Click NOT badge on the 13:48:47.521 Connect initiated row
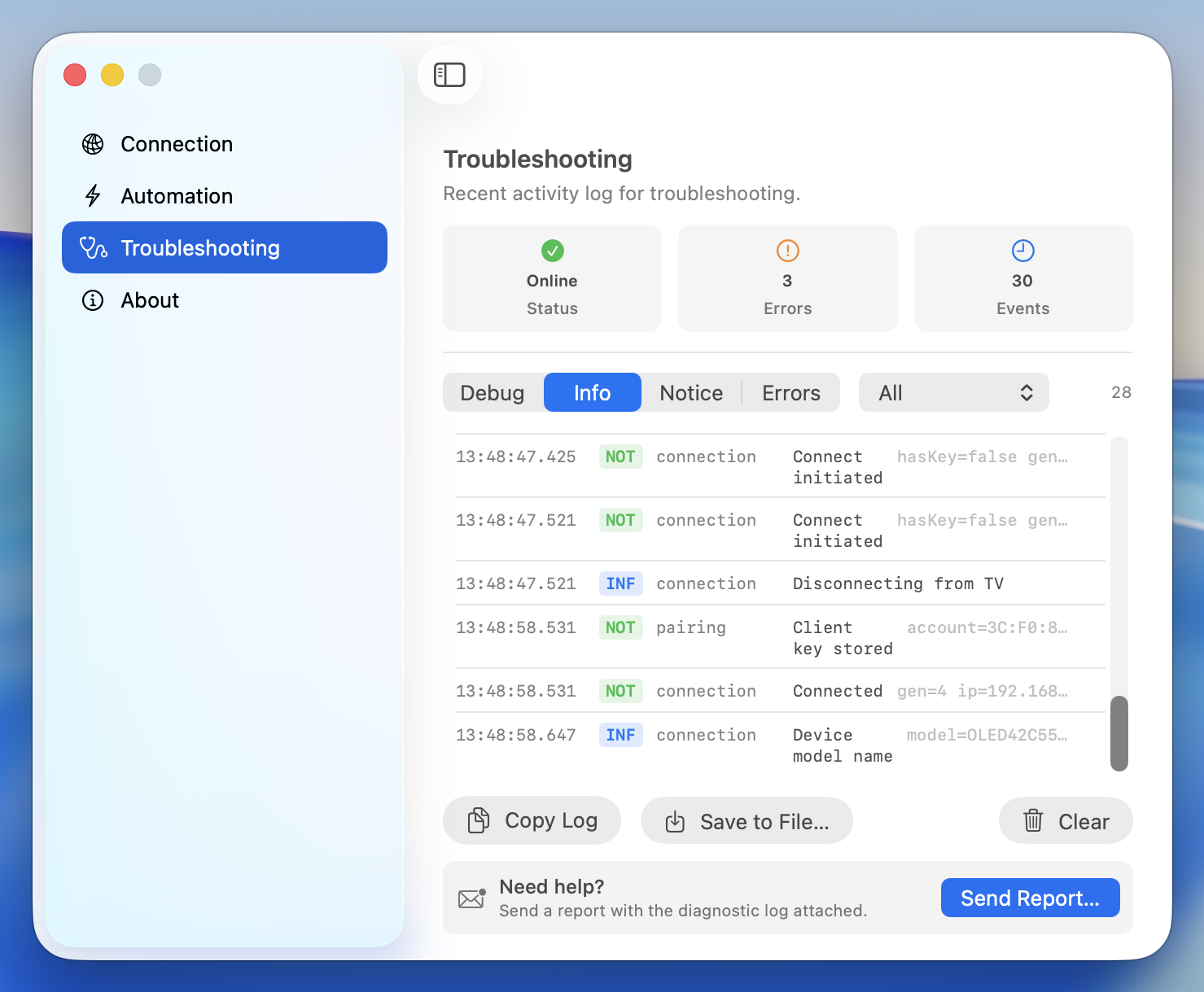Image resolution: width=1204 pixels, height=992 pixels. pyautogui.click(x=620, y=520)
